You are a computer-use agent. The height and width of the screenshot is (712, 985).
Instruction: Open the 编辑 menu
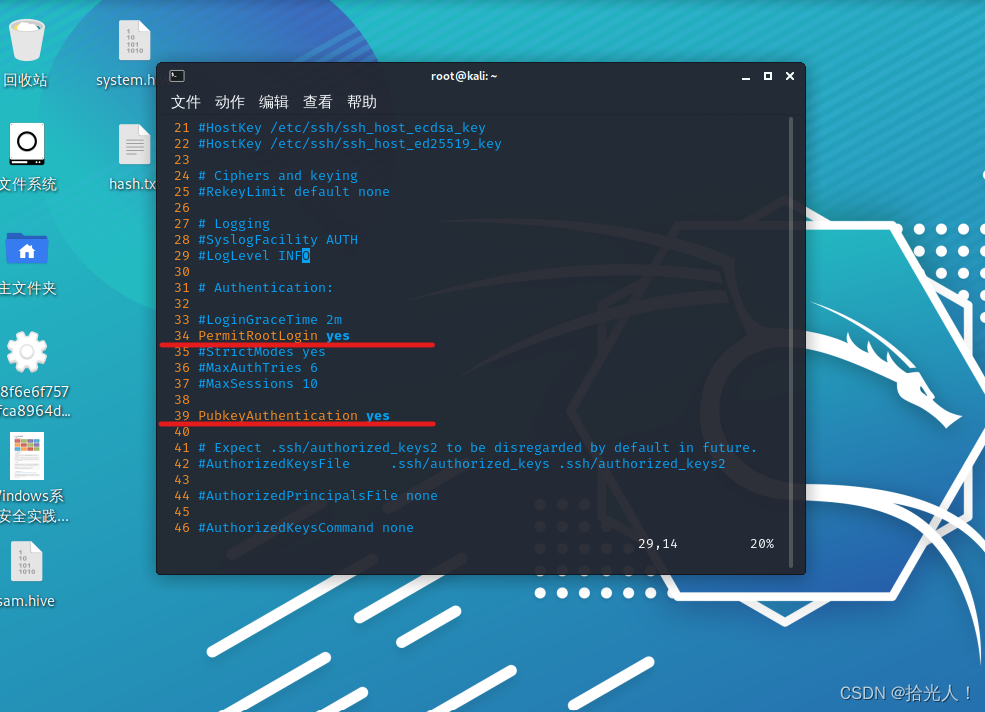(x=273, y=102)
